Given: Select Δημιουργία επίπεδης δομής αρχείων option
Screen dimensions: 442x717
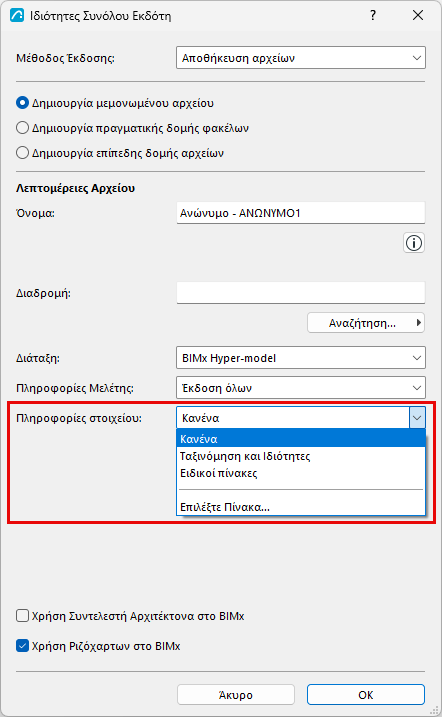Looking at the screenshot, I should [22, 152].
